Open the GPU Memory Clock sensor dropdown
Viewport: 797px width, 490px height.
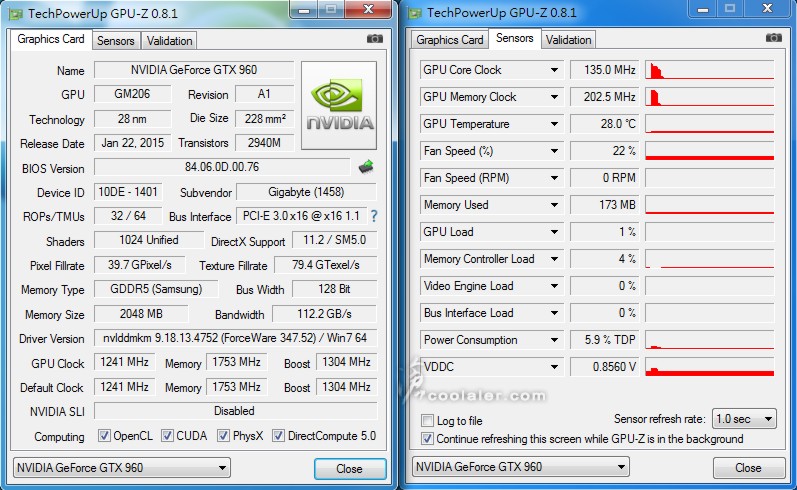554,97
